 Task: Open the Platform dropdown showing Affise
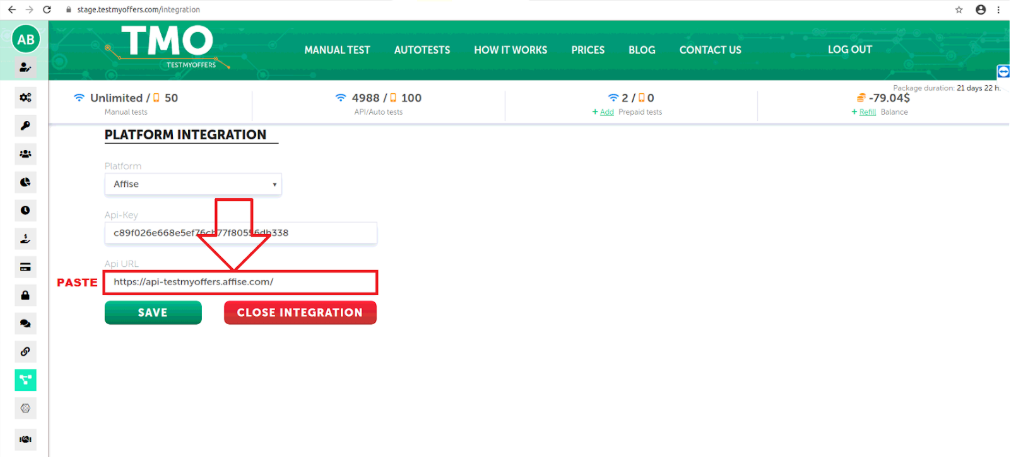coord(193,184)
